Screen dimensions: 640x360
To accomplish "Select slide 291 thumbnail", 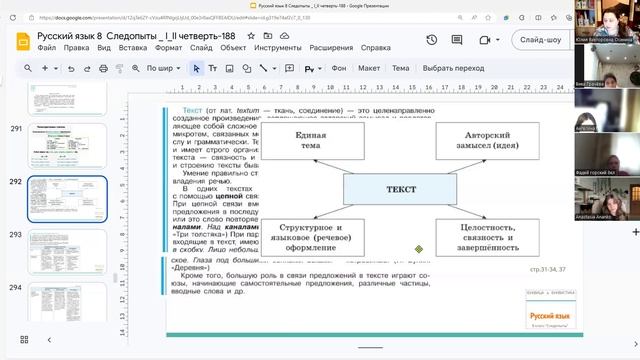I will click(67, 146).
